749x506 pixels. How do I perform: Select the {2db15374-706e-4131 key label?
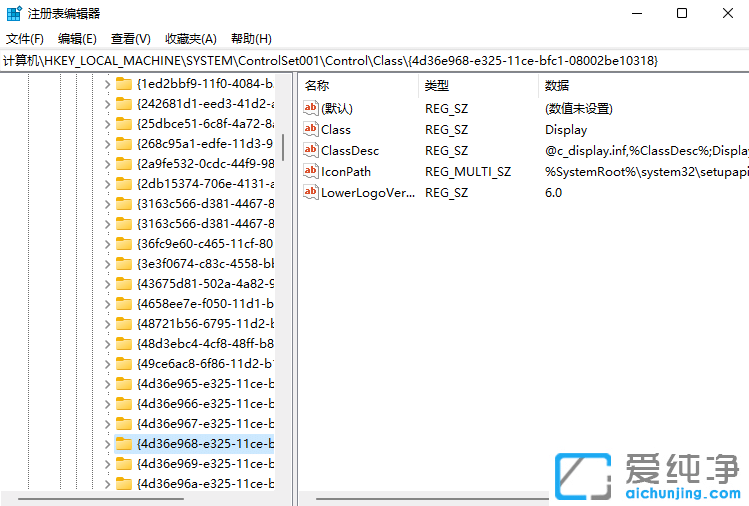[x=205, y=184]
